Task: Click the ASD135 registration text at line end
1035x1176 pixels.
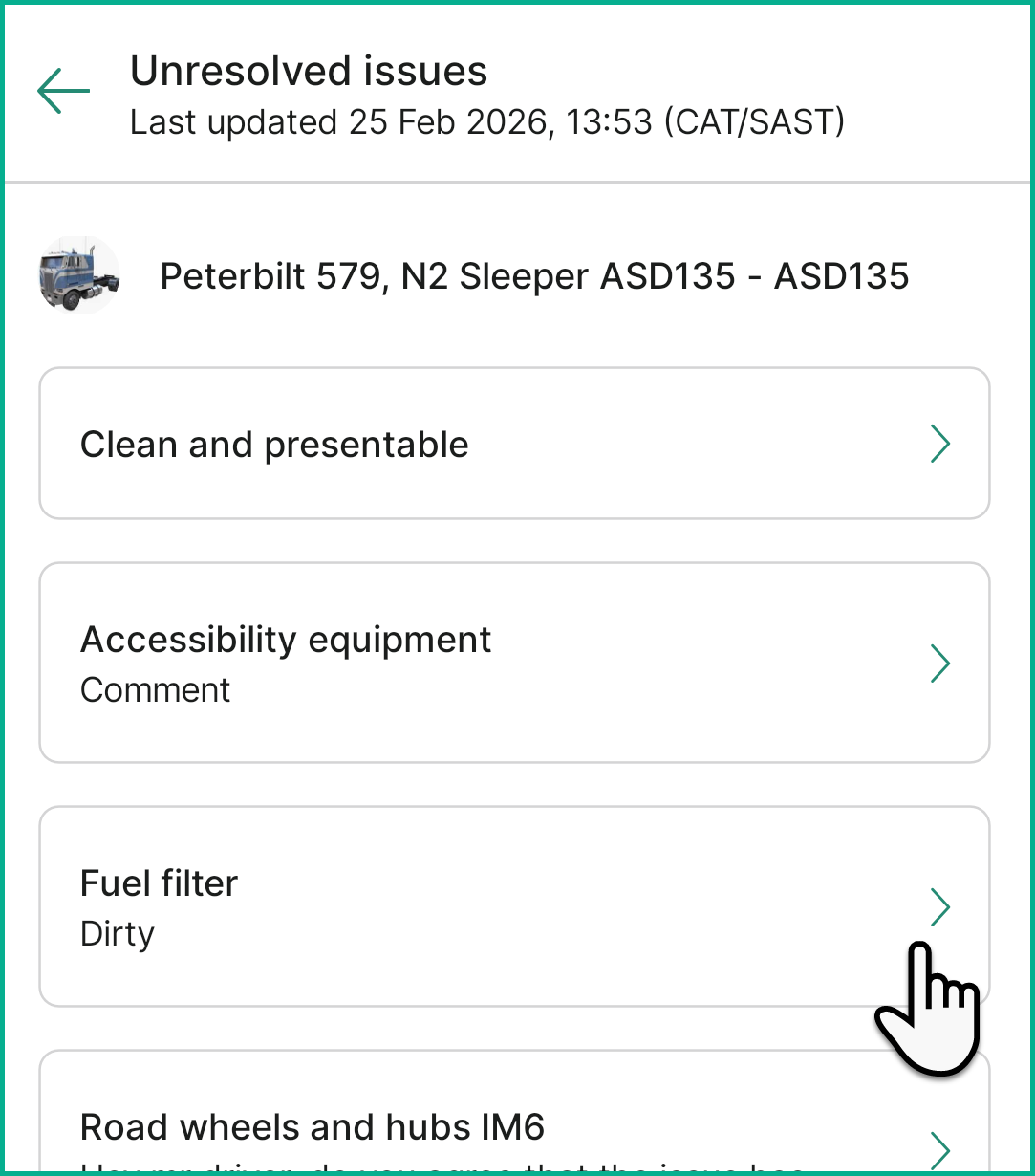Action: click(x=841, y=276)
